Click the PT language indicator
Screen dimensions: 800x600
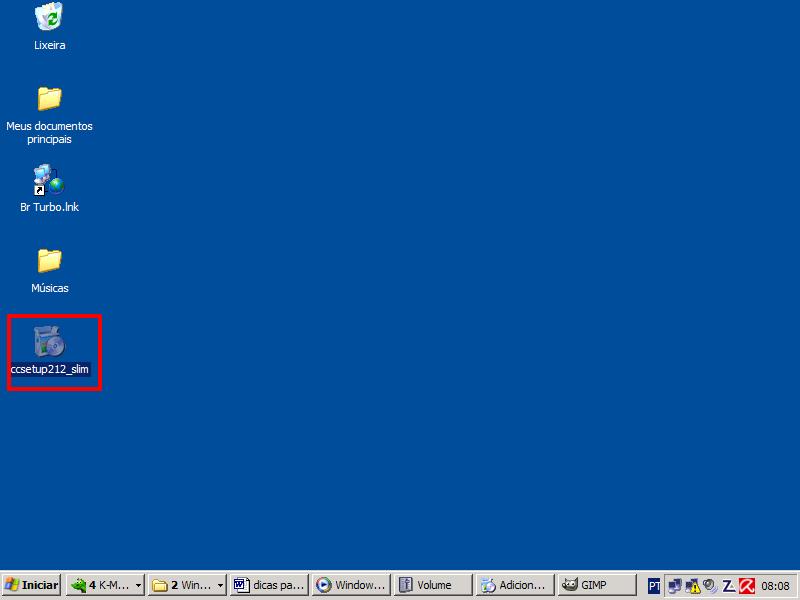pyautogui.click(x=654, y=586)
